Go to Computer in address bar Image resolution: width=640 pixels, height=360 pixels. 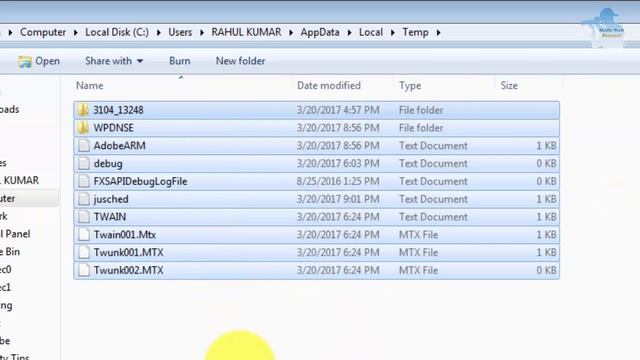click(43, 32)
